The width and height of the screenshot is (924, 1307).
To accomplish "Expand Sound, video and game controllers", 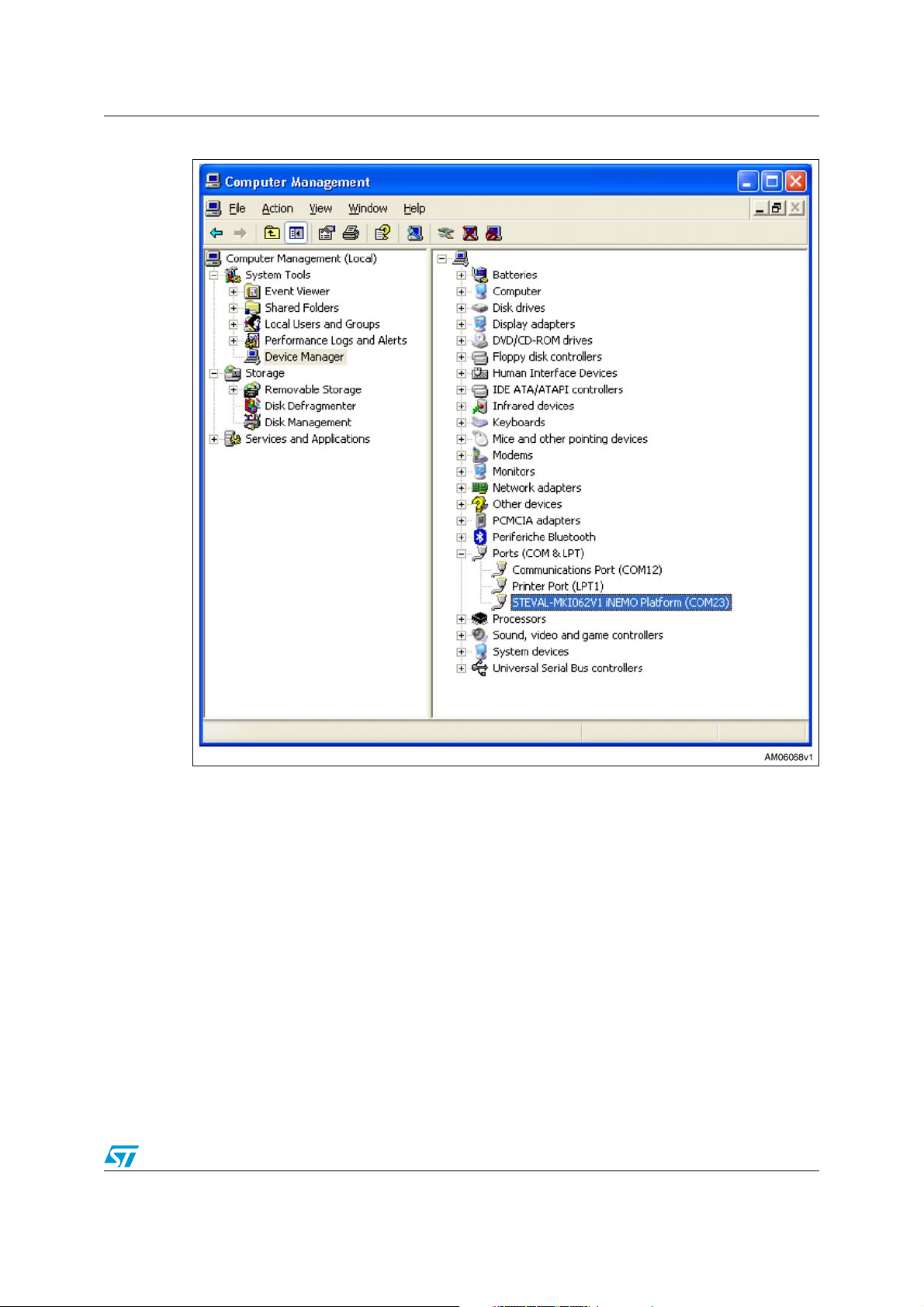I will tap(461, 635).
